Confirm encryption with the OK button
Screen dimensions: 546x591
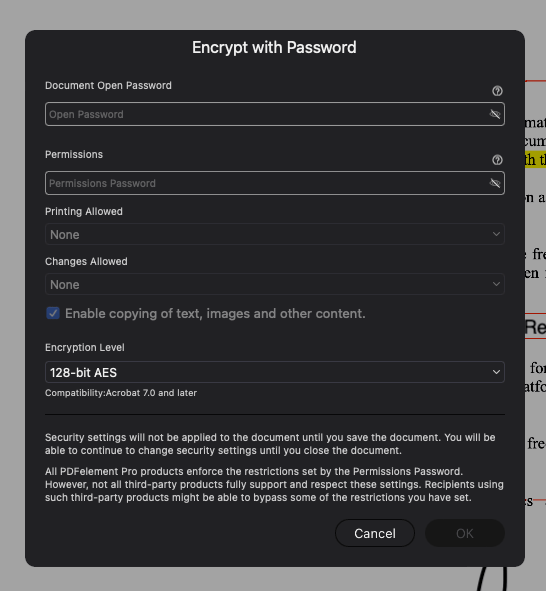click(x=465, y=533)
